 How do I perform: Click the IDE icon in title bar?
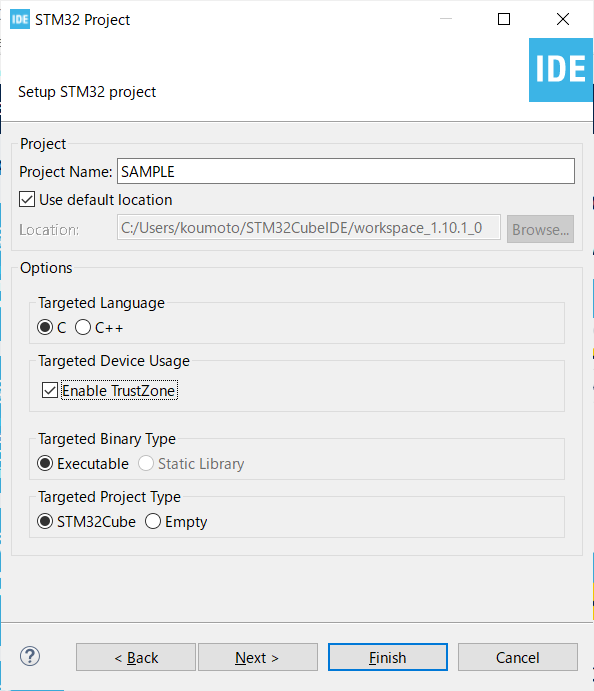click(x=20, y=19)
